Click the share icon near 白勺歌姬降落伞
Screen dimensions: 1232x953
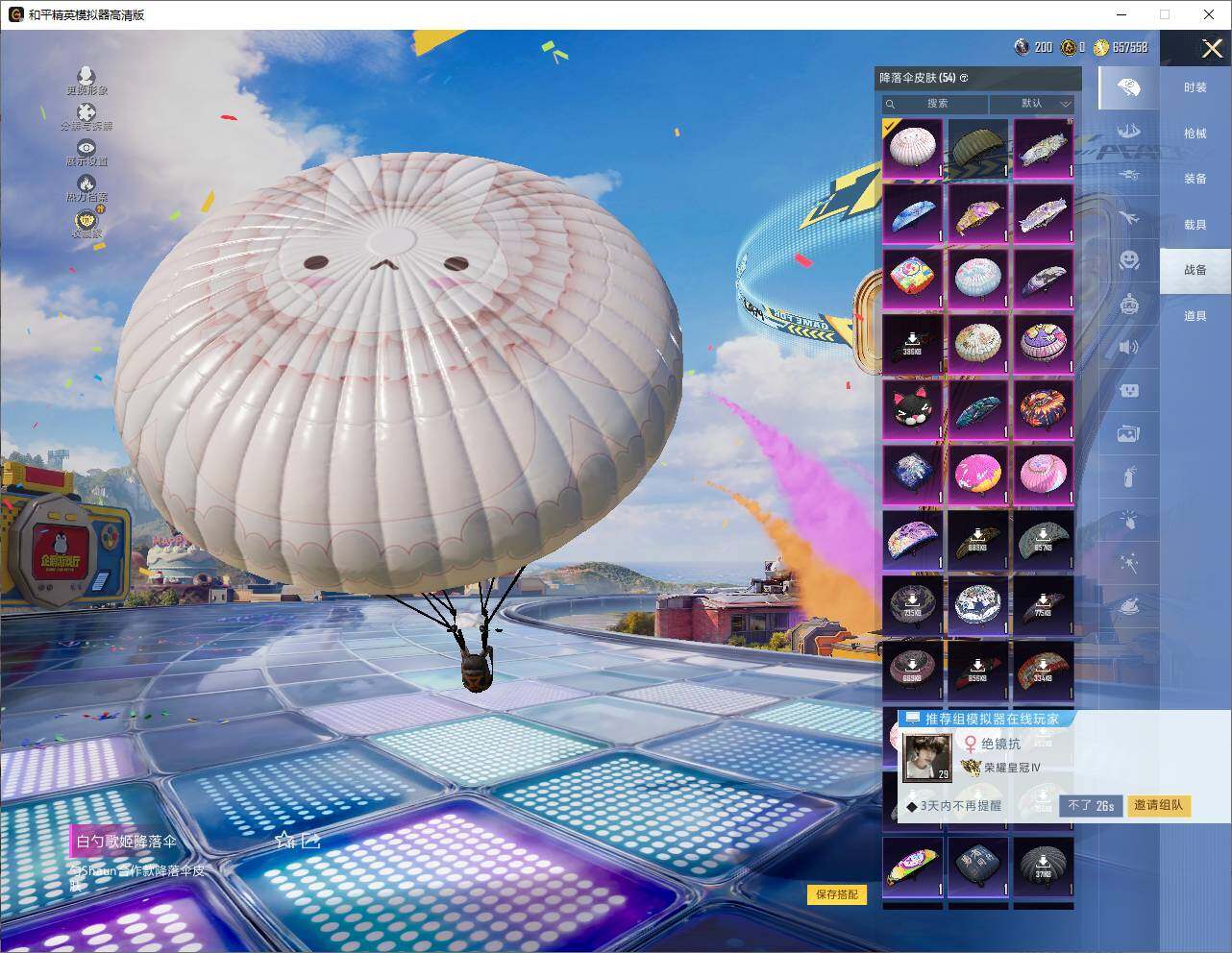[x=310, y=842]
